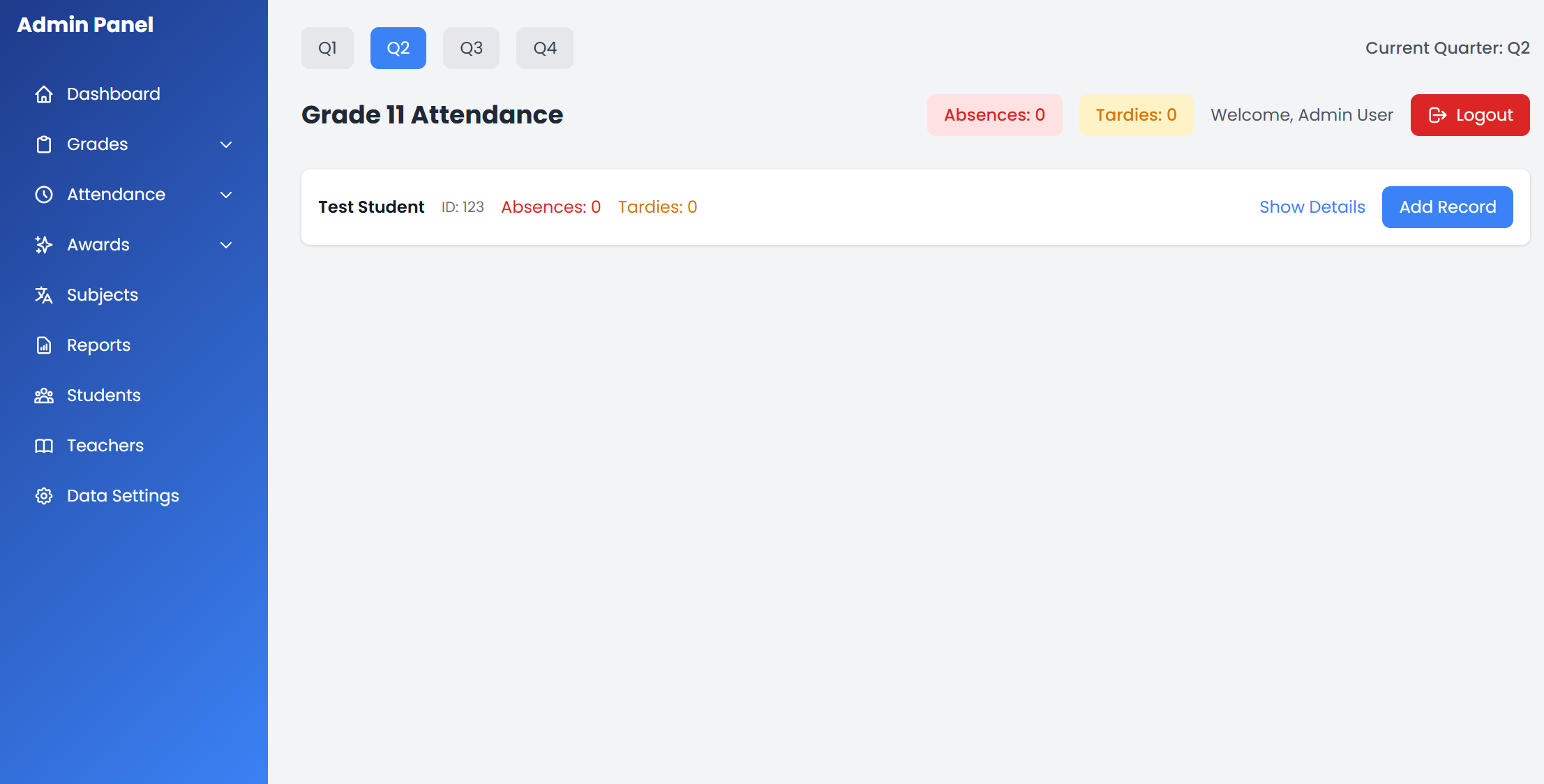This screenshot has width=1544, height=784.
Task: Go to the Subjects page
Action: pos(134,295)
